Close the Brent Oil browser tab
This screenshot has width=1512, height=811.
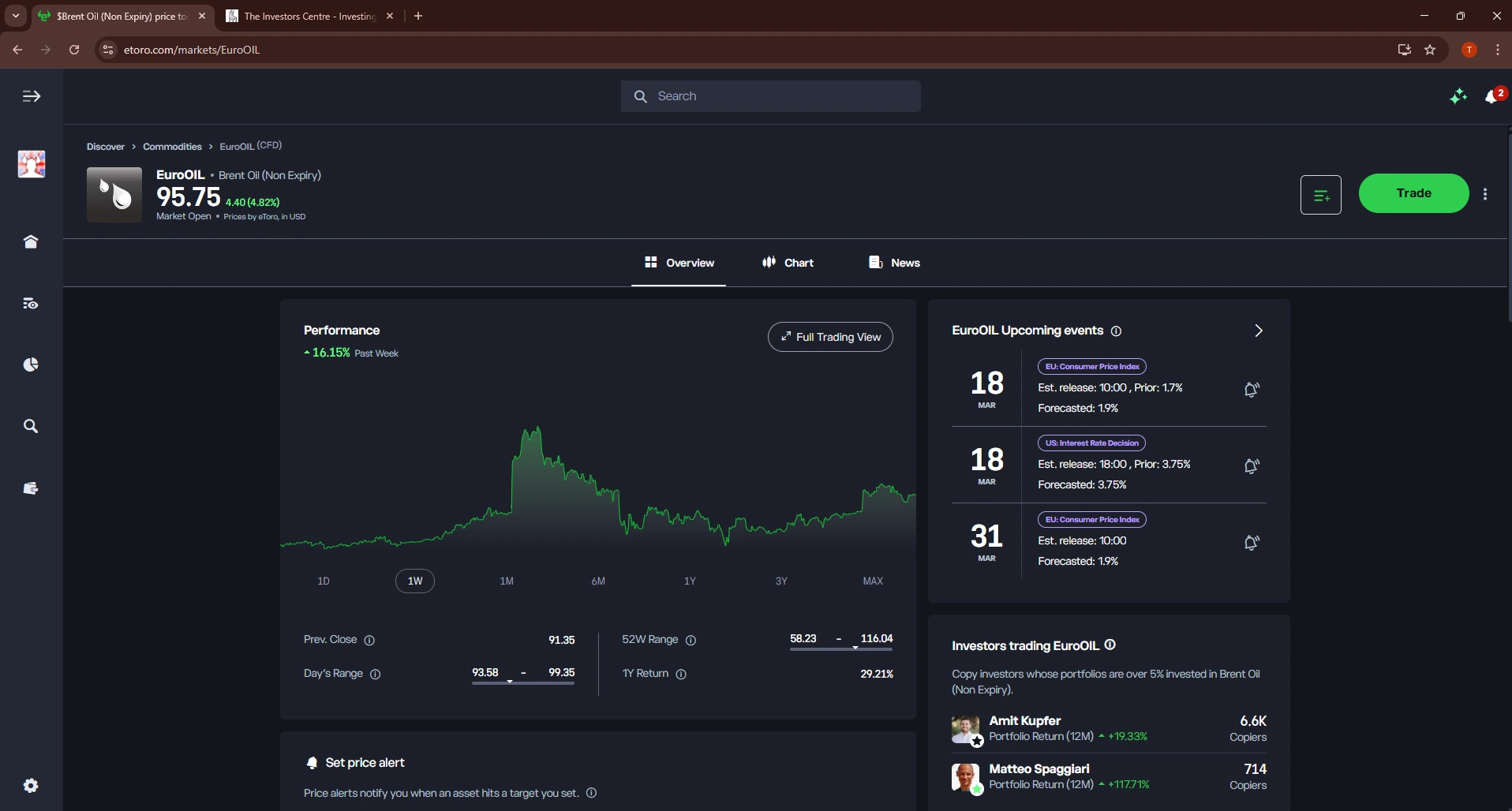coord(202,16)
